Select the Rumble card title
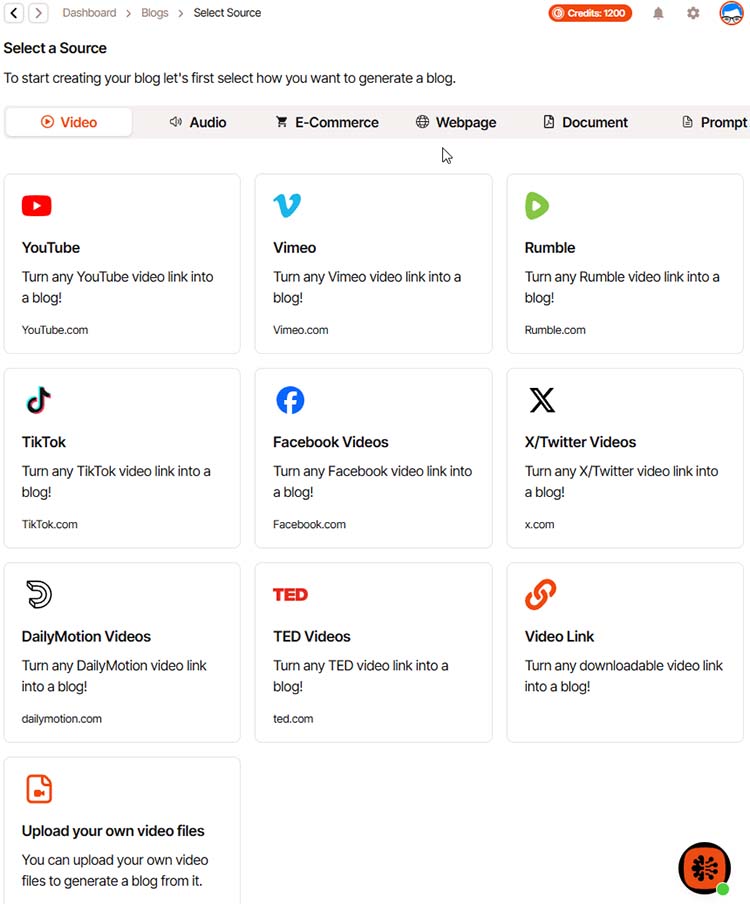Viewport: 750px width, 904px height. click(x=550, y=248)
